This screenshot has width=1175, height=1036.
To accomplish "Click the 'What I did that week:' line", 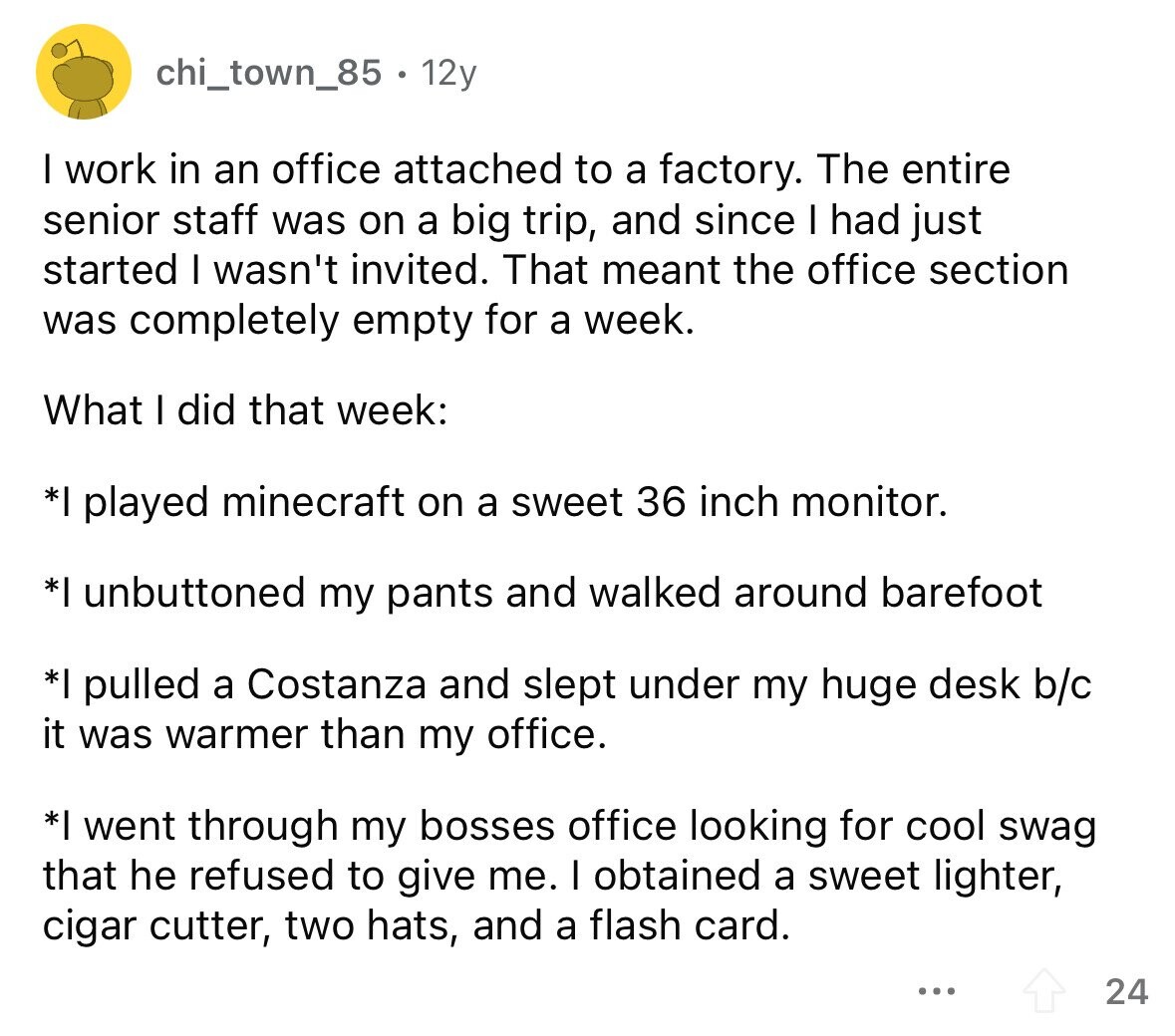I will tap(245, 409).
